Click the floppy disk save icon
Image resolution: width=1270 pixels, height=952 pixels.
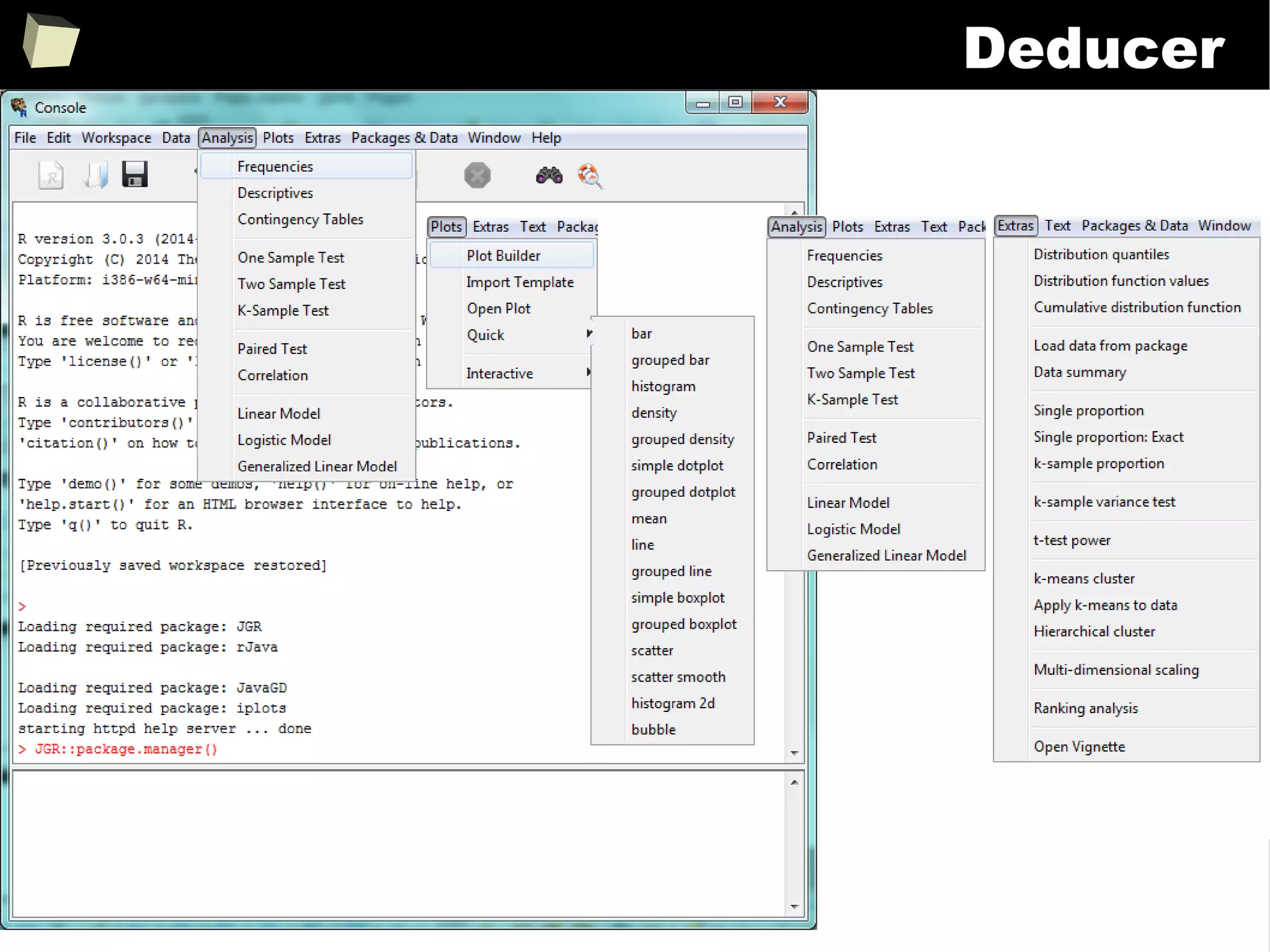coord(135,174)
